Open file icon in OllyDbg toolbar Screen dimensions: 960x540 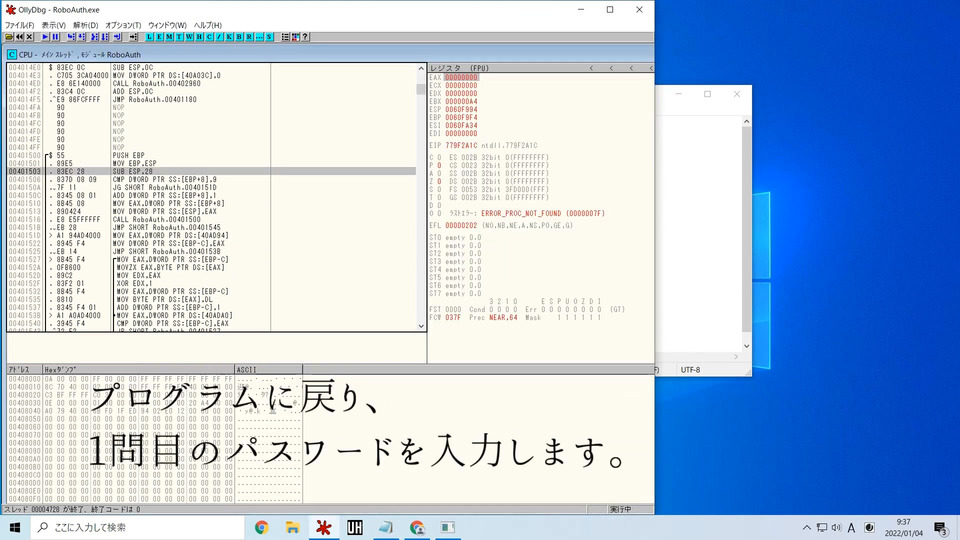(x=9, y=37)
